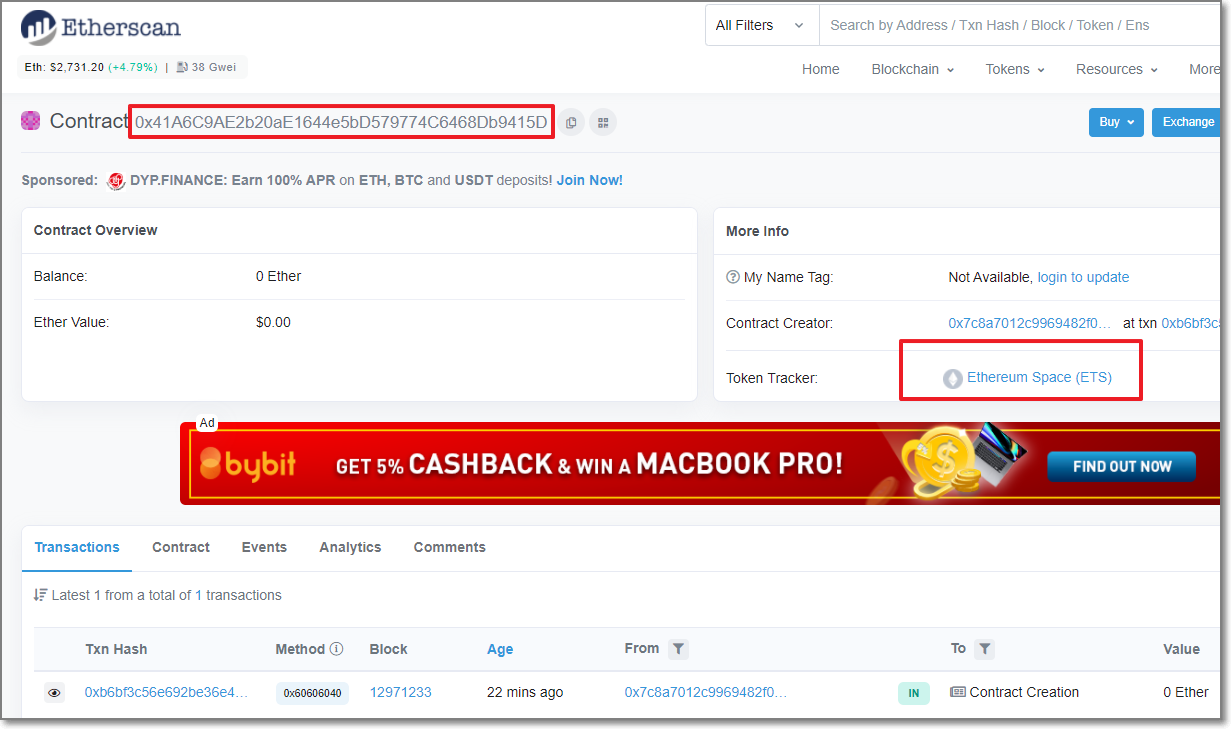Open From address 0x7c8a7012c9969482f0 in table
The height and width of the screenshot is (729, 1231).
(x=706, y=692)
